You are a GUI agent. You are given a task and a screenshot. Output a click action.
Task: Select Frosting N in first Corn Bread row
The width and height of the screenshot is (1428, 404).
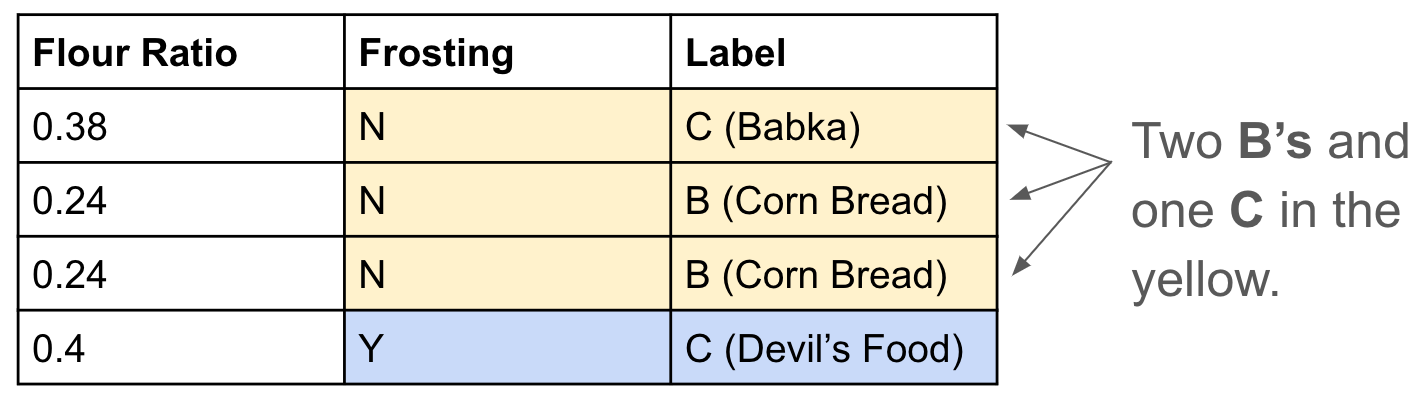tap(371, 201)
